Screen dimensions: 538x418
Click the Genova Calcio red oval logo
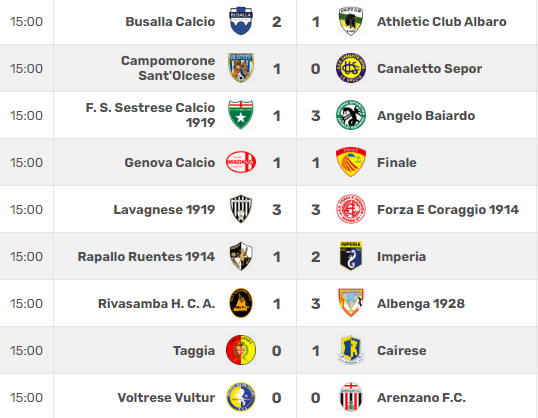(x=241, y=162)
